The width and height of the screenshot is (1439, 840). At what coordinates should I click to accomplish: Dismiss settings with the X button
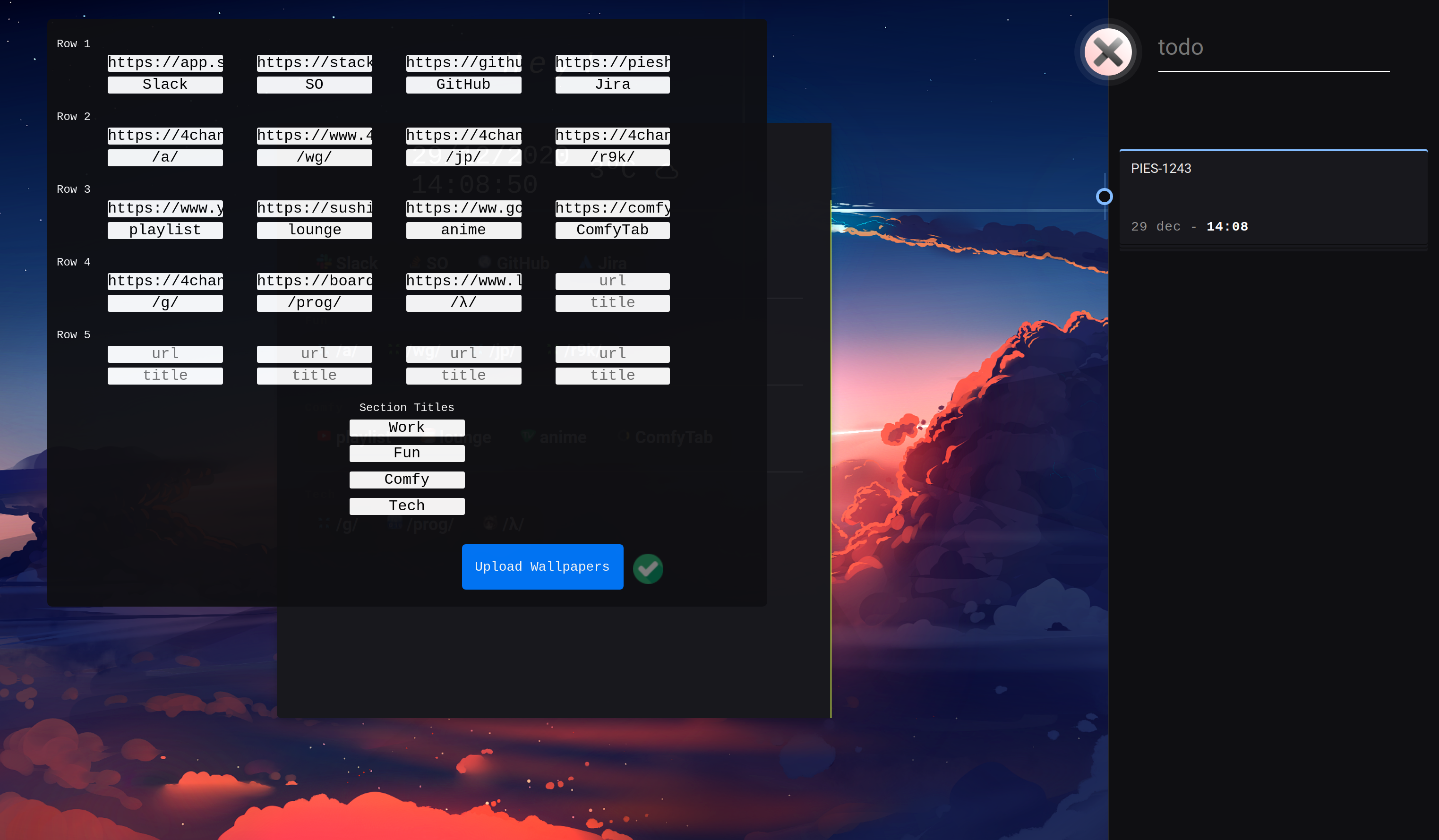click(x=1108, y=52)
